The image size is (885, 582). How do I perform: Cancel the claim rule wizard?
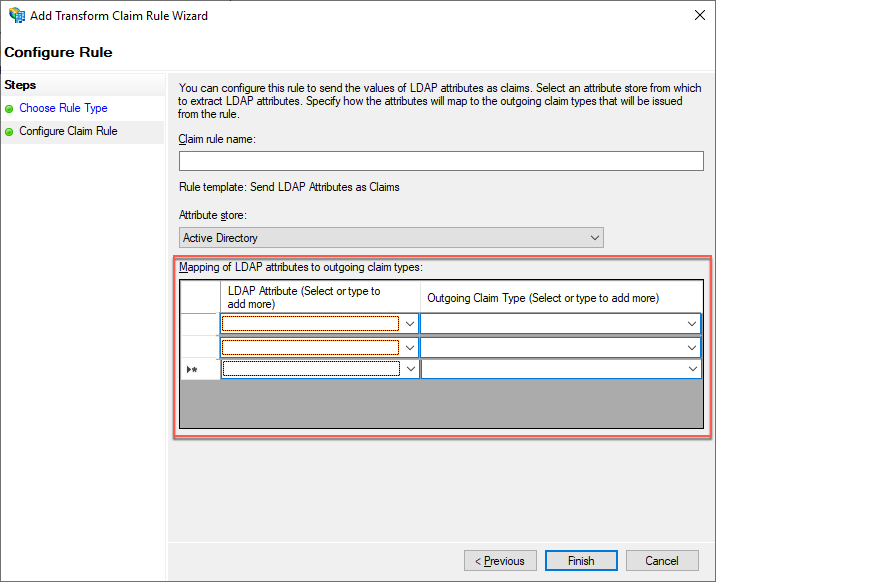tap(662, 560)
